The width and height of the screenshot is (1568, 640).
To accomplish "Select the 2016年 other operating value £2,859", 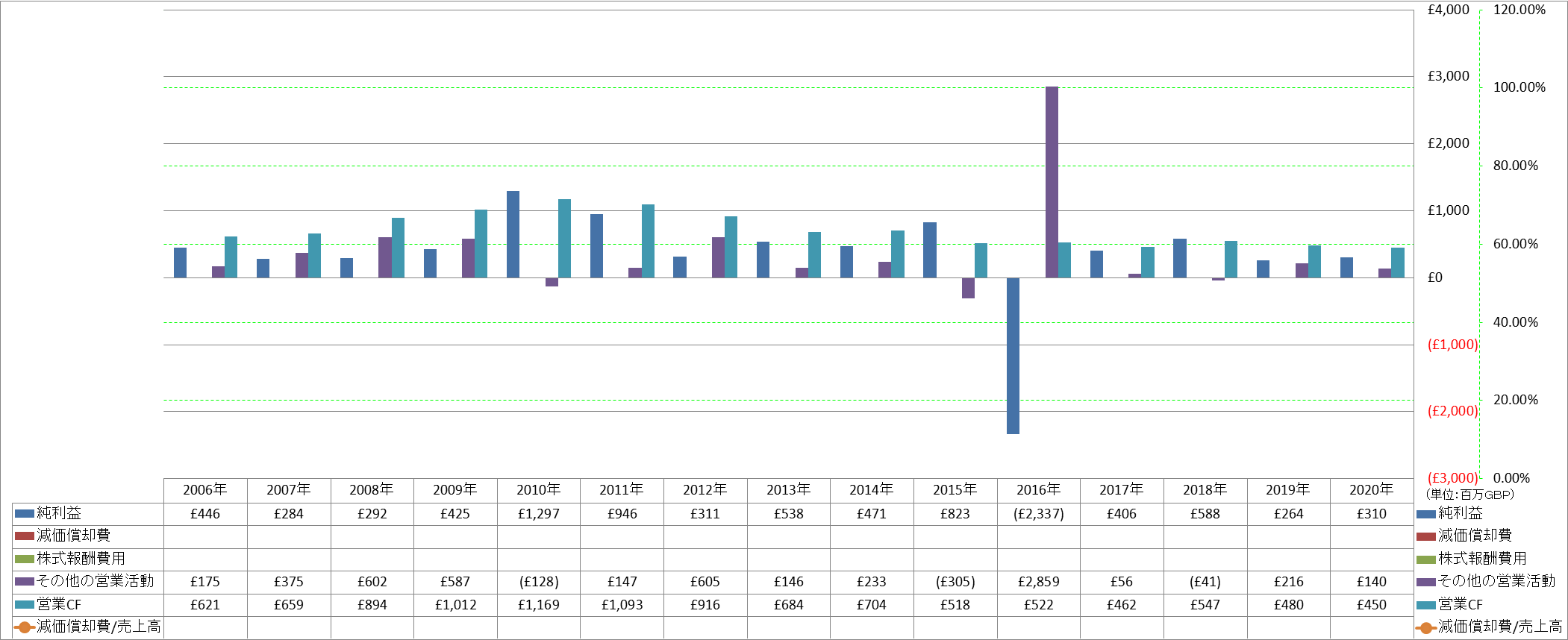I will (x=1038, y=582).
